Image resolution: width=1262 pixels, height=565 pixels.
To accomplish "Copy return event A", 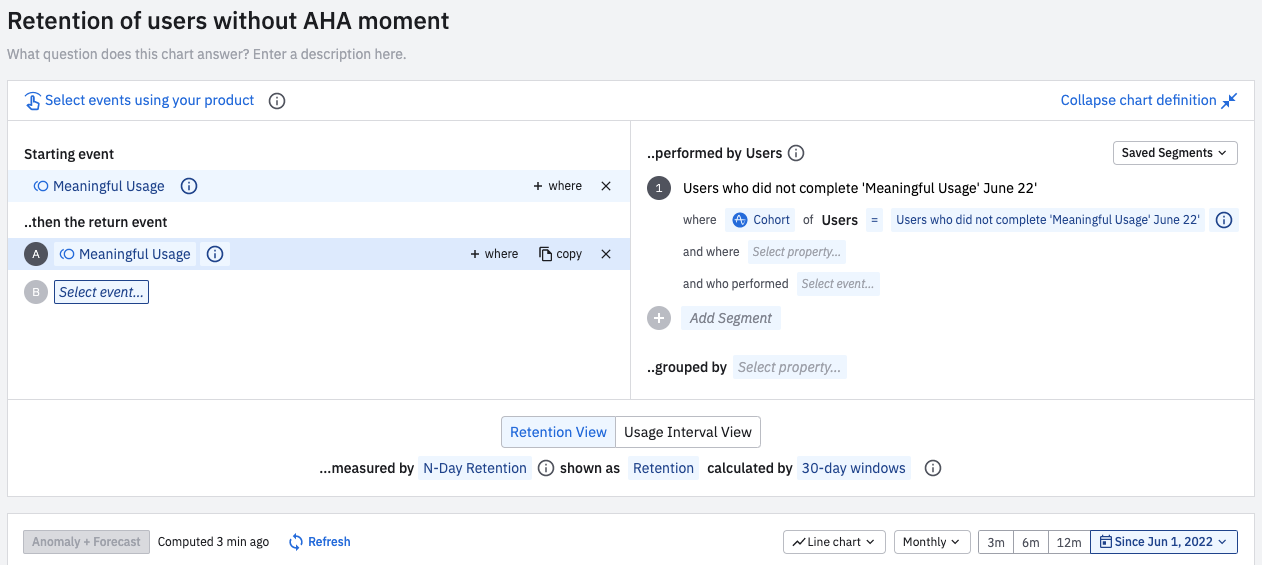I will 560,254.
